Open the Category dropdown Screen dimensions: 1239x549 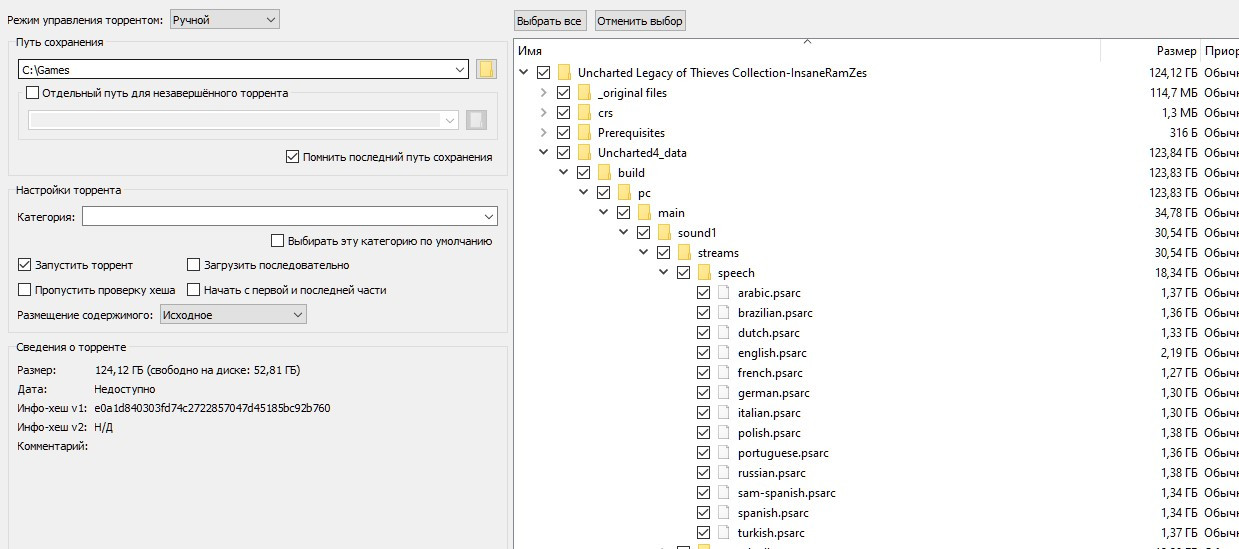tap(290, 217)
